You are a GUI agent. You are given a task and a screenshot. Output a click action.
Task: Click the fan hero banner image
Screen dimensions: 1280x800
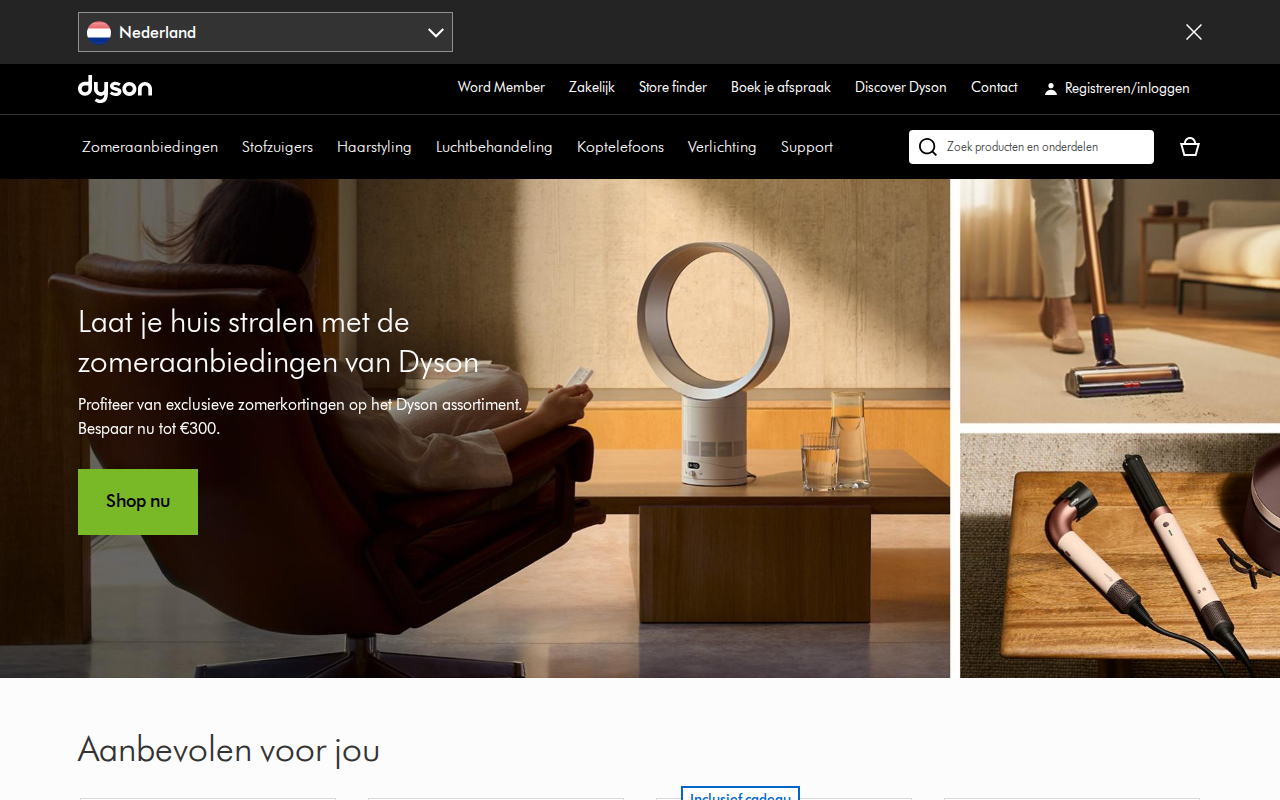[x=475, y=428]
